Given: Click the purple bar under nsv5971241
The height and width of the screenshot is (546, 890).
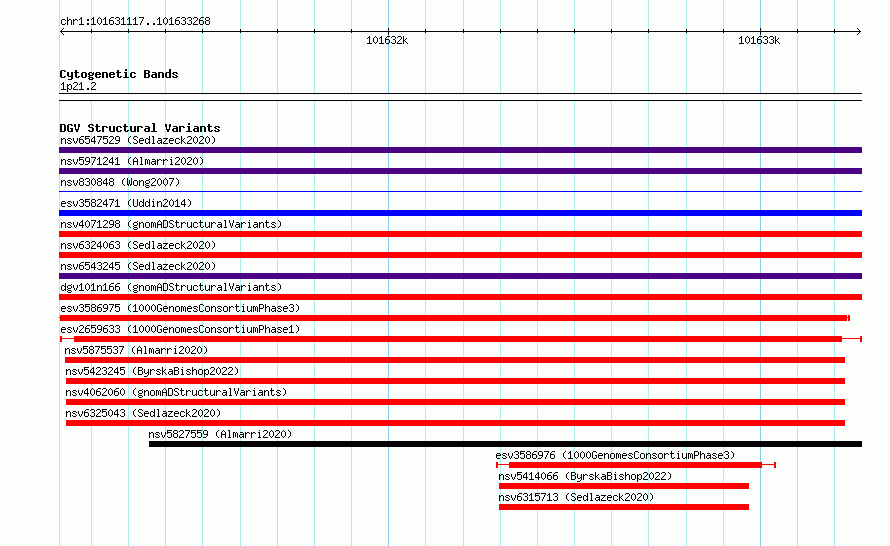Looking at the screenshot, I should 460,171.
